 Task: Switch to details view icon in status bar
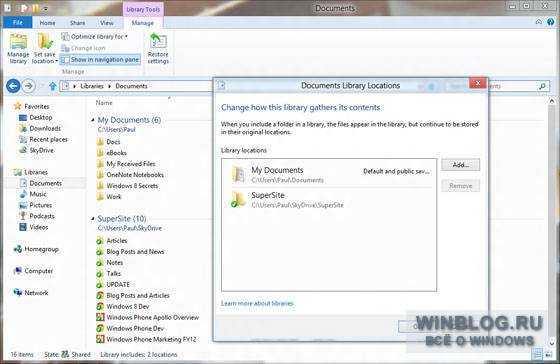click(537, 354)
